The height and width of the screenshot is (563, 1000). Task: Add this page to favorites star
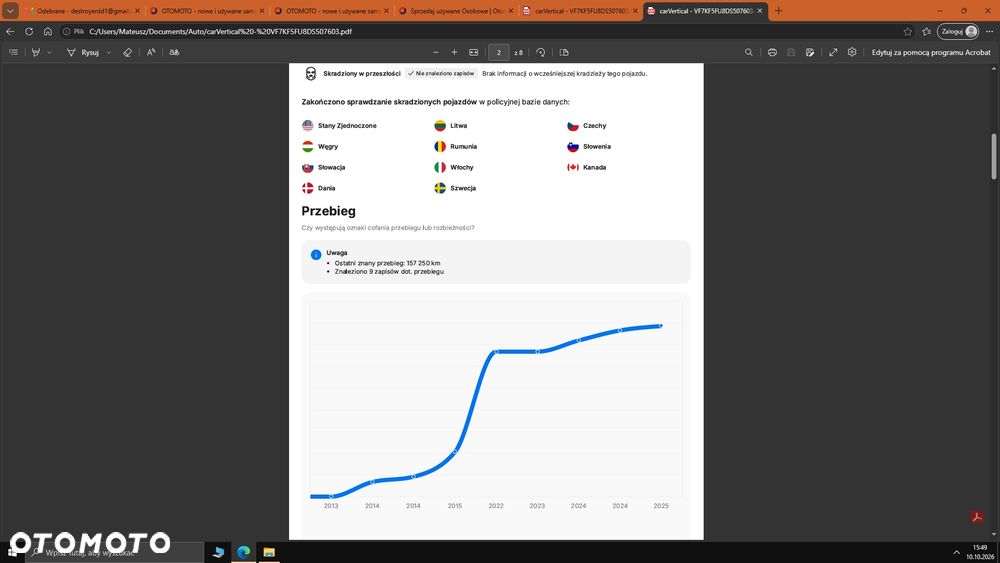(x=908, y=31)
